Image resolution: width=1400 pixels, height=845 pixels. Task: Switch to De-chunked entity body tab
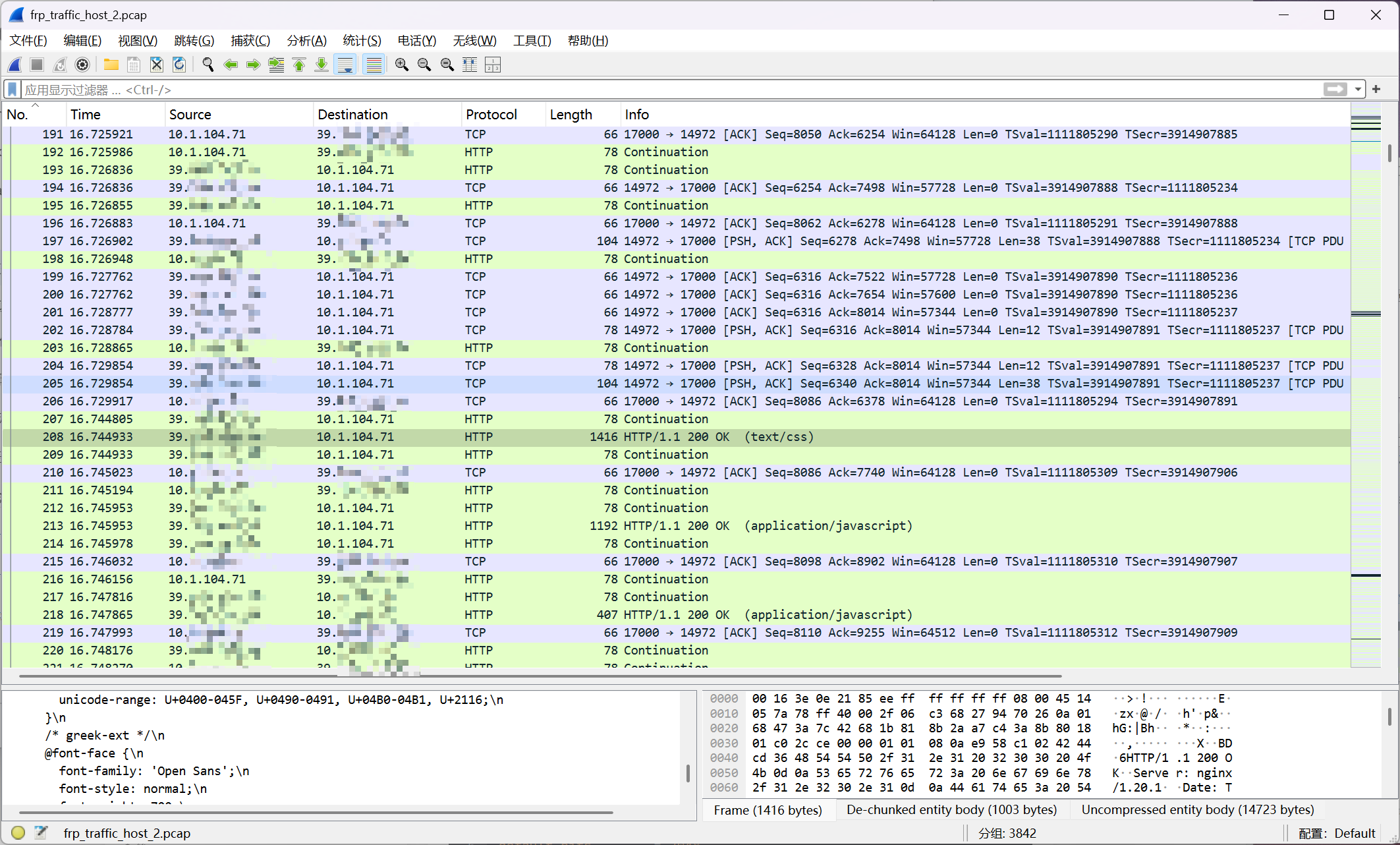952,810
